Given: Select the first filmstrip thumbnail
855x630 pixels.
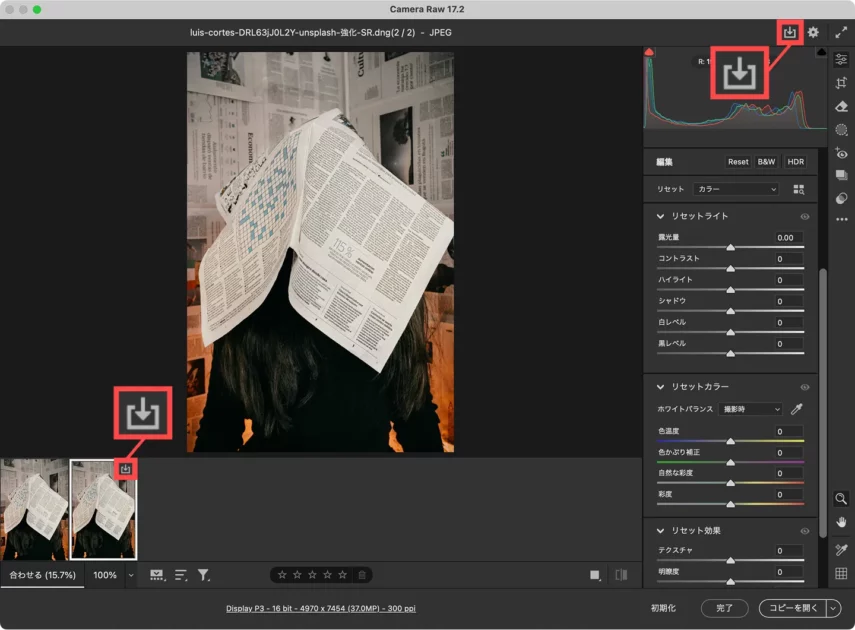Looking at the screenshot, I should click(x=34, y=509).
